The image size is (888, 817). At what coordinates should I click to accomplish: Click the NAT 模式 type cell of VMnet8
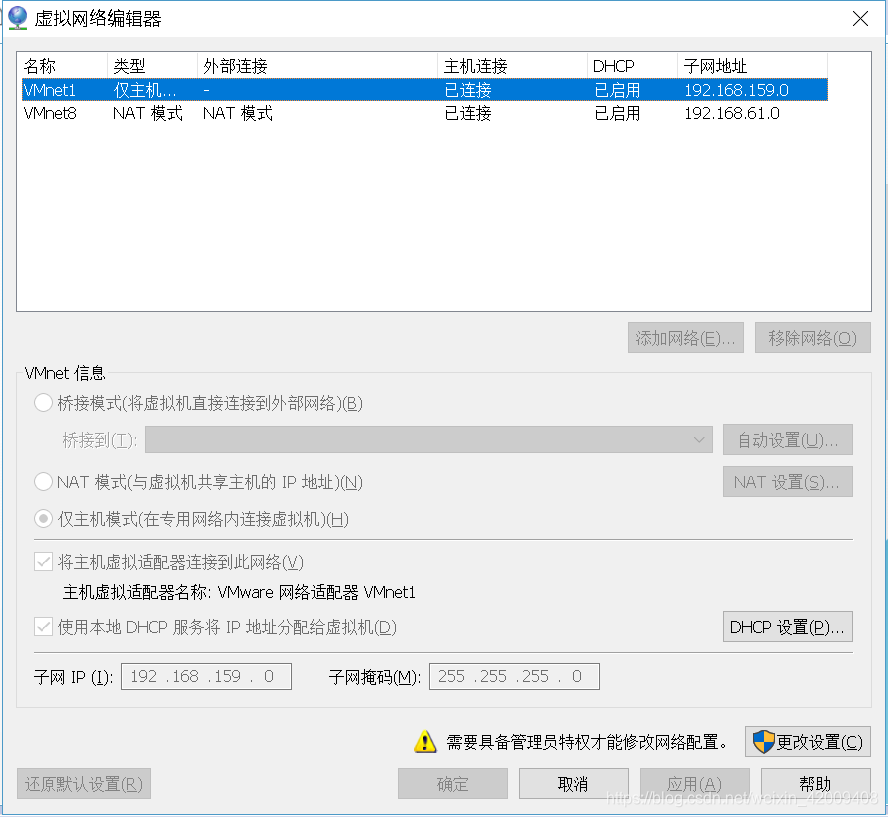[x=148, y=113]
